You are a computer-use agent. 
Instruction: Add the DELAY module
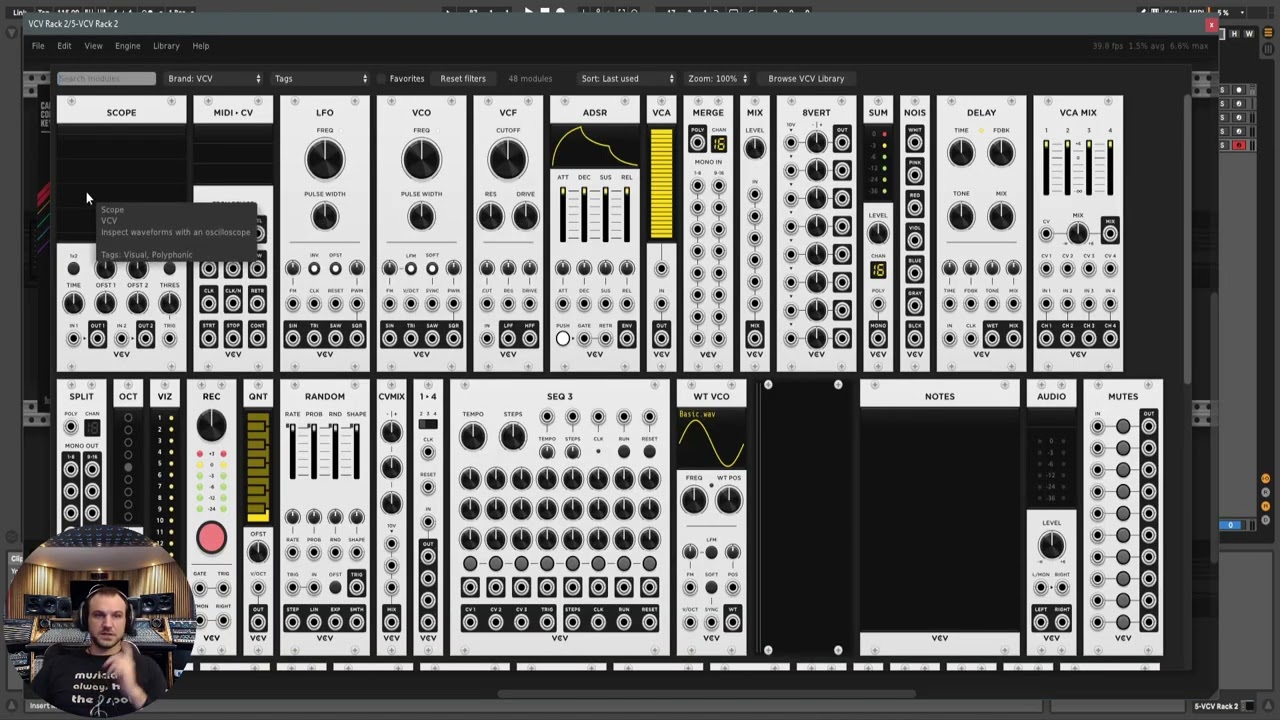(981, 234)
